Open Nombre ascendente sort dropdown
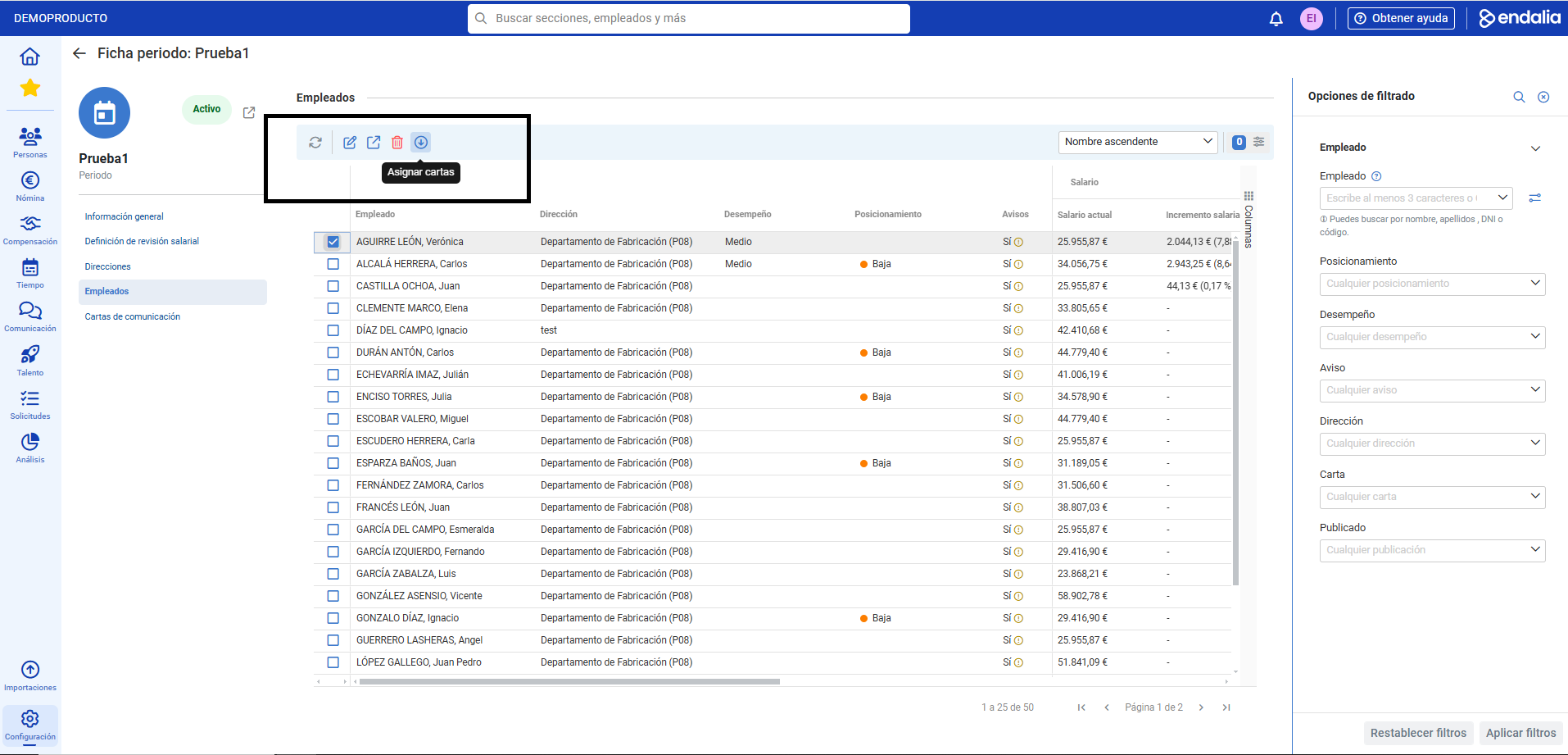 [x=1138, y=142]
